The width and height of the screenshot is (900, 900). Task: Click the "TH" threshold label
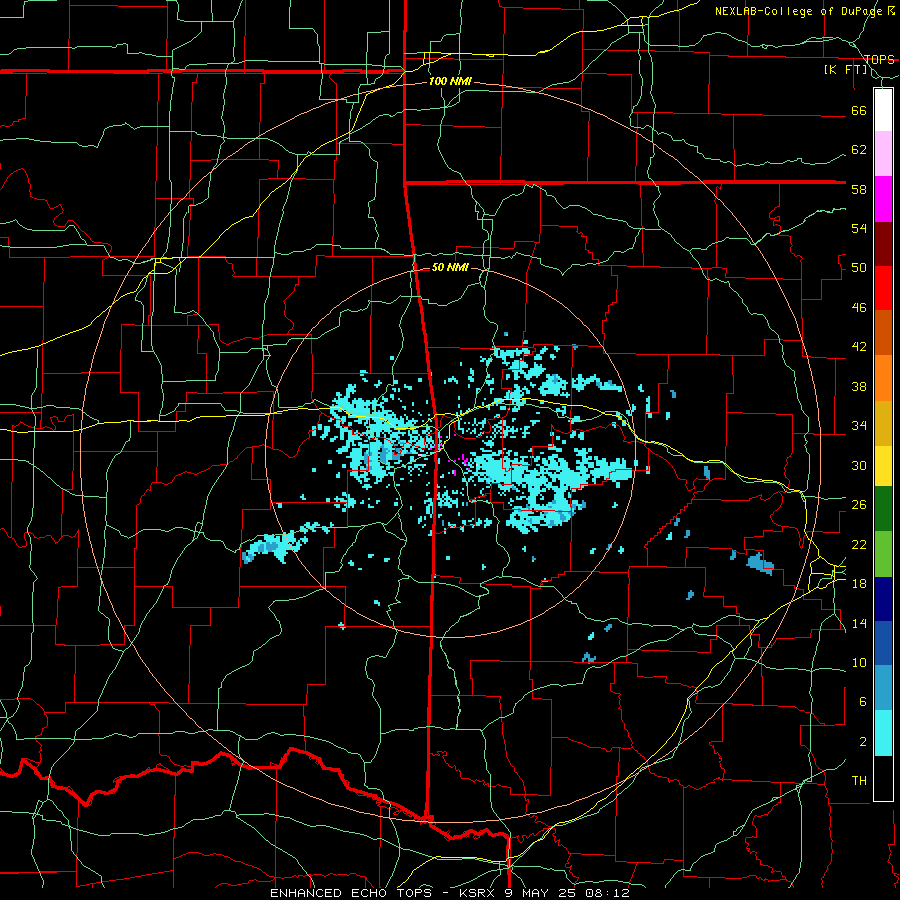pyautogui.click(x=859, y=781)
